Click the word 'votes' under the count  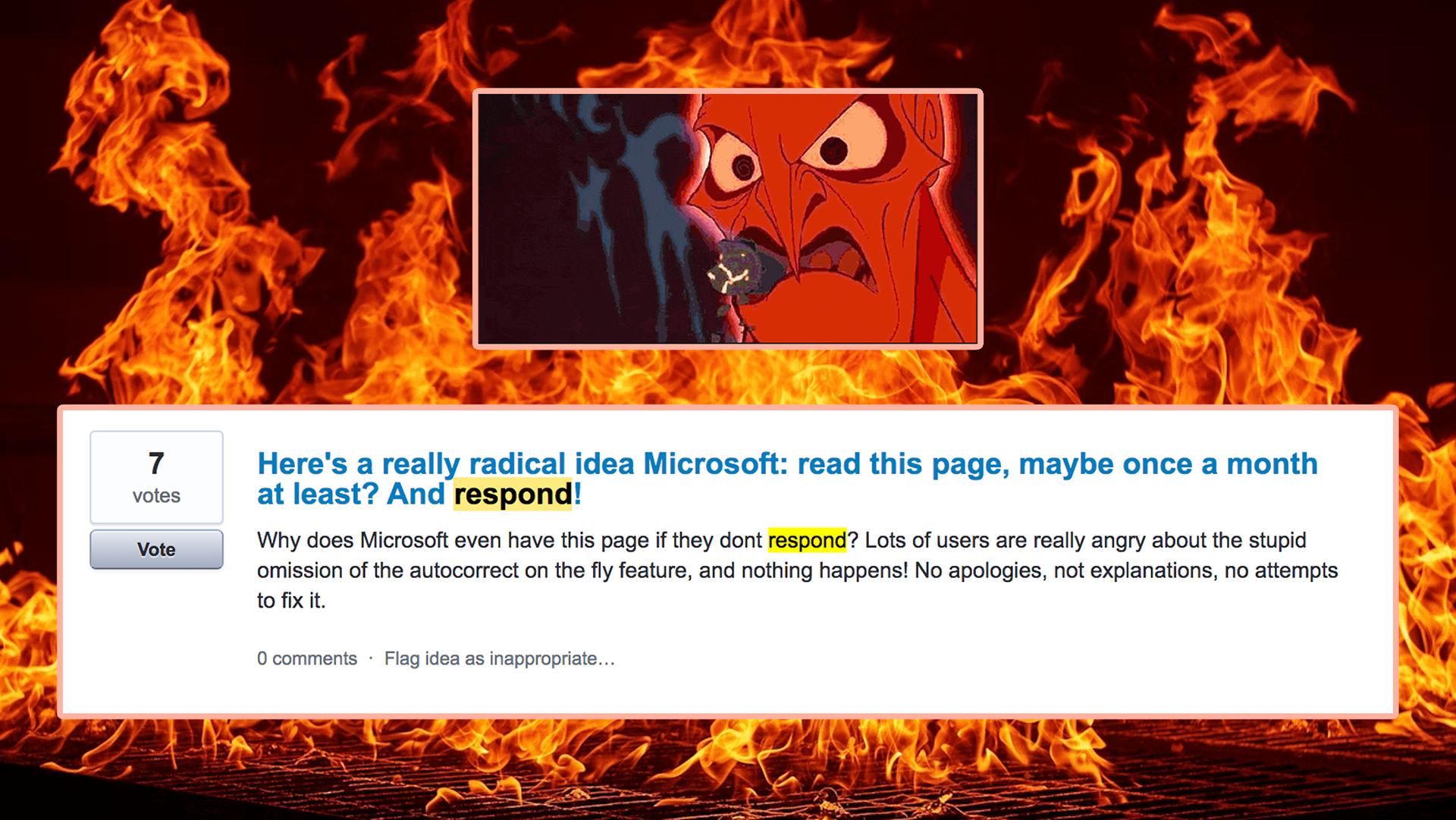tap(156, 496)
